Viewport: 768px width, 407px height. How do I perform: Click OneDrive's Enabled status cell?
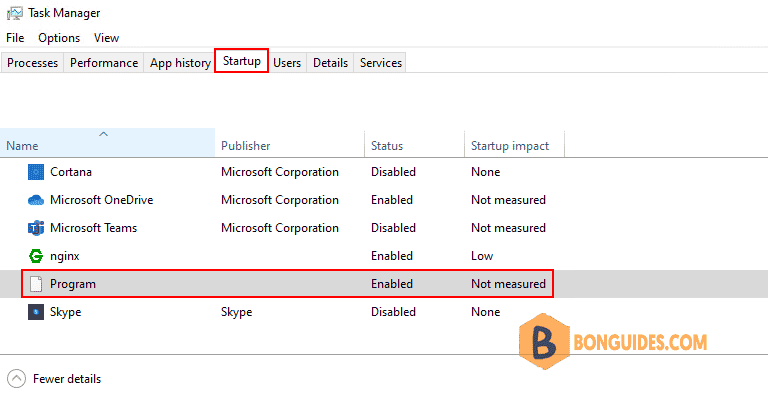click(x=392, y=200)
